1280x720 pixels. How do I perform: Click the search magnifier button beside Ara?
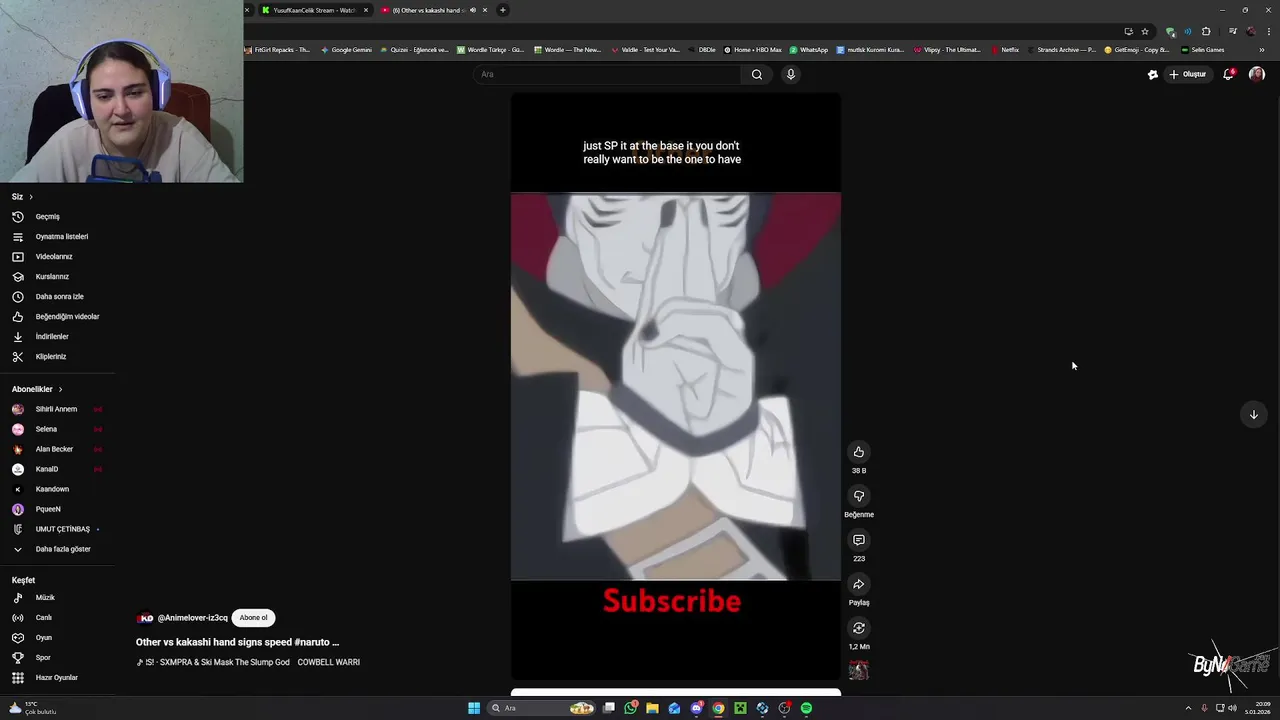tap(757, 74)
